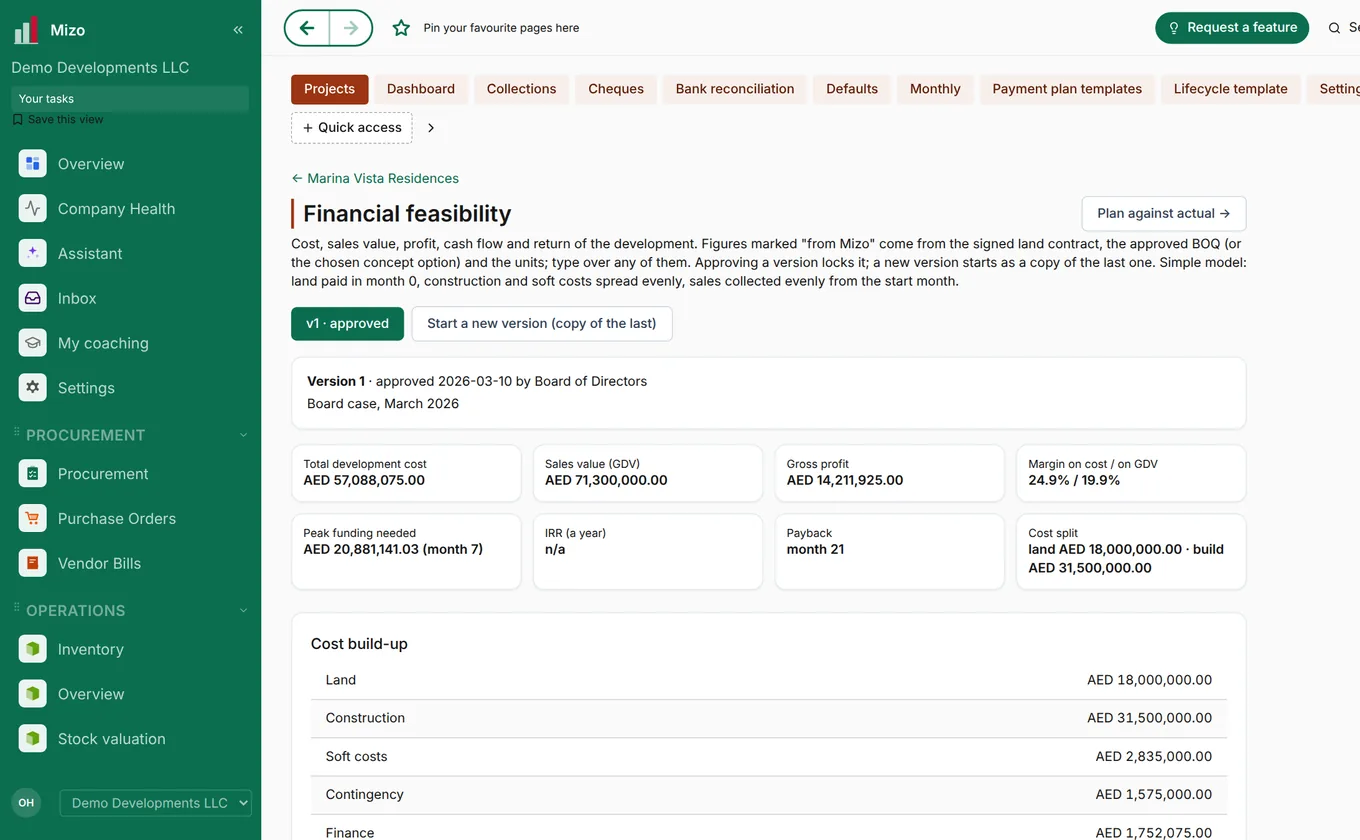
Task: Open the Monthly tab
Action: coord(935,89)
